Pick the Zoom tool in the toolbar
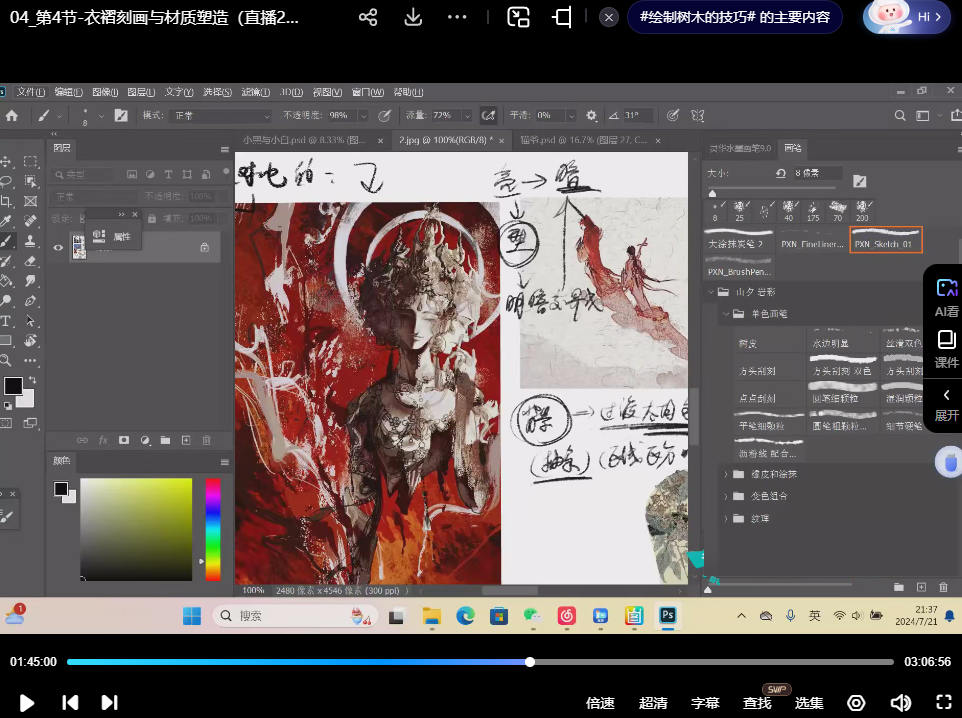The height and width of the screenshot is (718, 962). click(6, 360)
